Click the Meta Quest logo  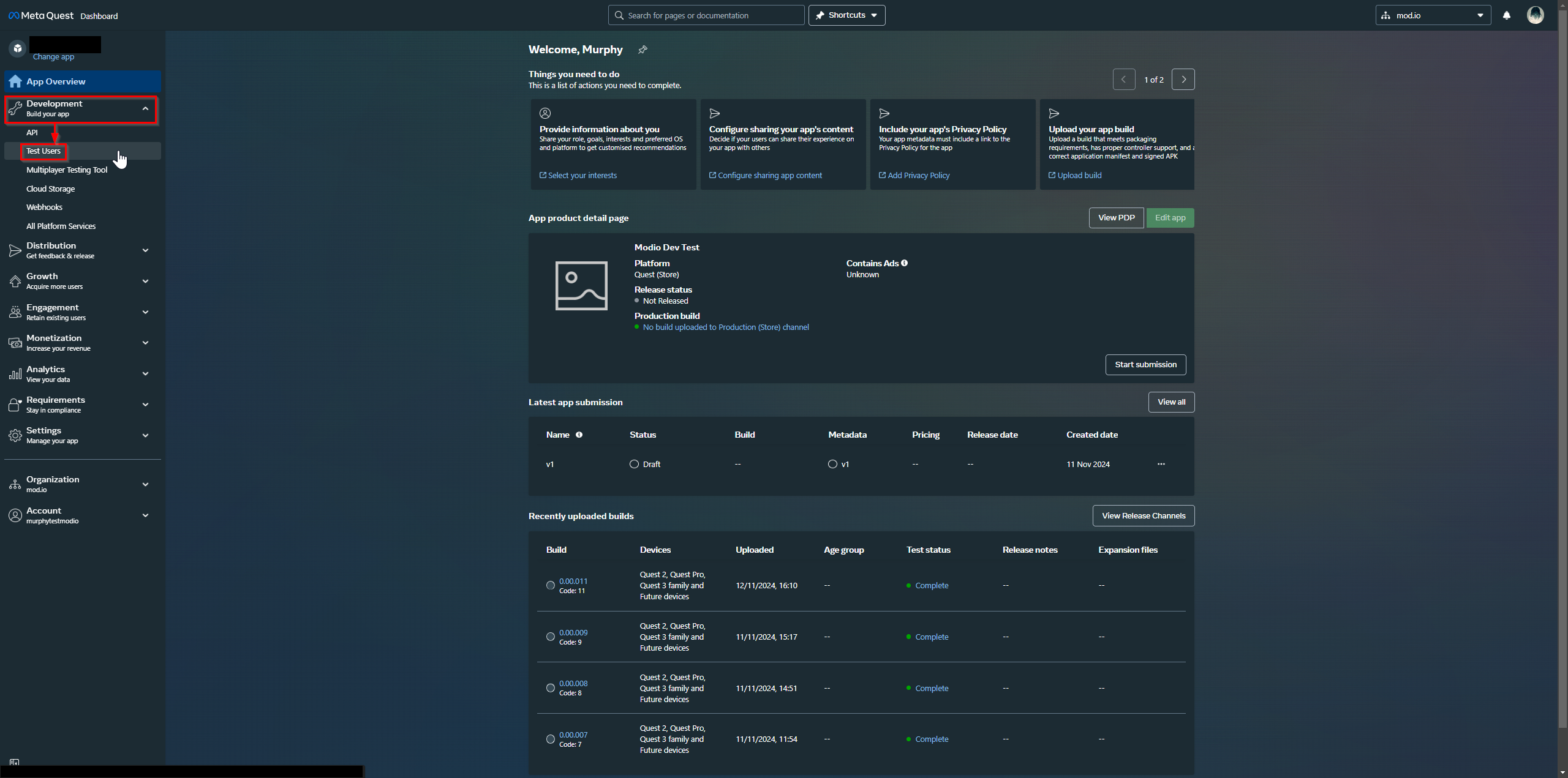pyautogui.click(x=40, y=15)
